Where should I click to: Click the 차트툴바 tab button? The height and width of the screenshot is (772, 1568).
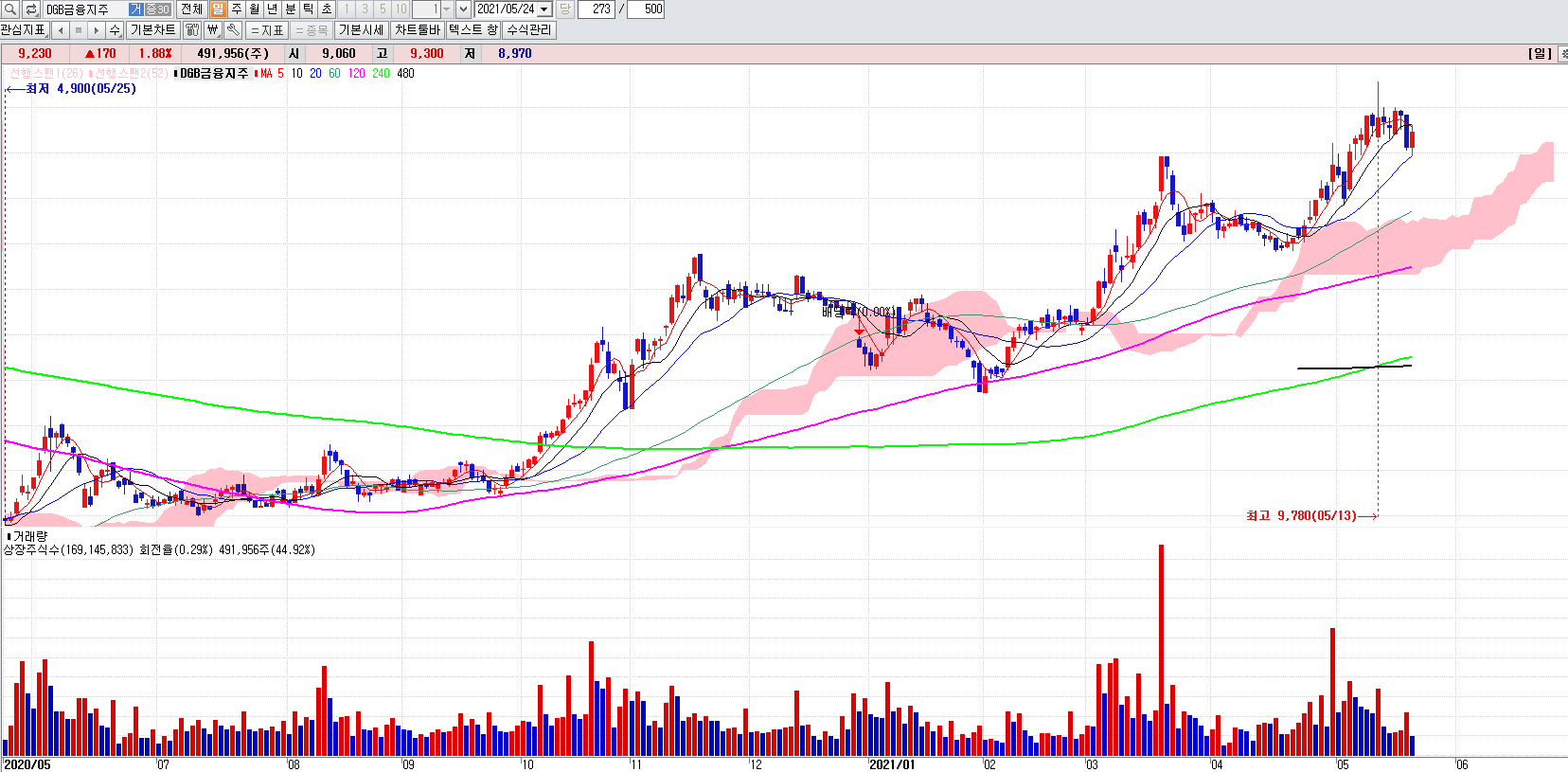[418, 29]
